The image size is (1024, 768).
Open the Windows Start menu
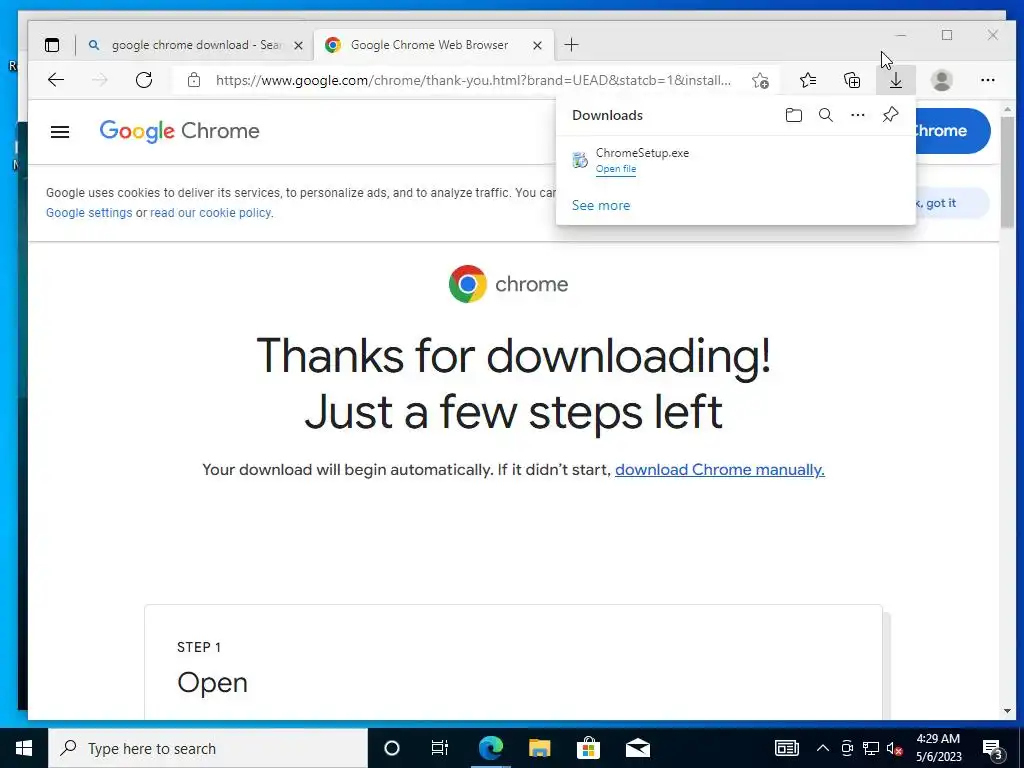coord(24,748)
